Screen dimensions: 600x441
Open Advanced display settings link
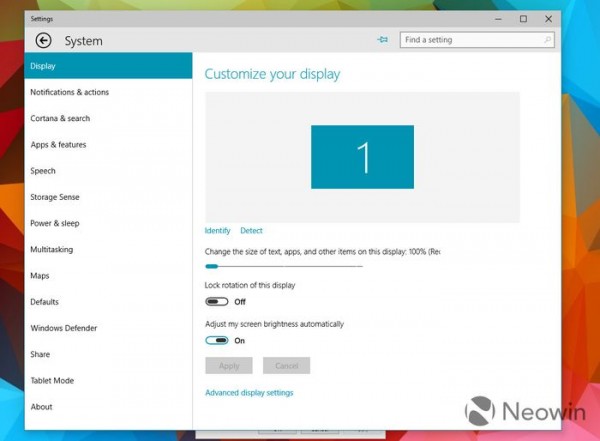(x=249, y=393)
